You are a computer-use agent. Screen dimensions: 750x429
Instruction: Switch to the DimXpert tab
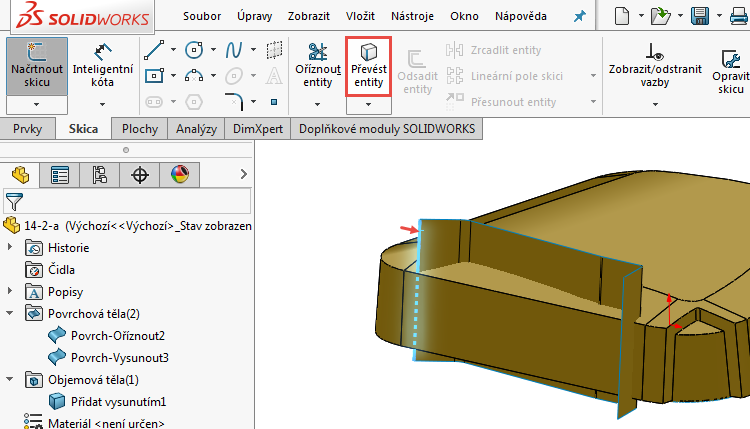point(258,129)
